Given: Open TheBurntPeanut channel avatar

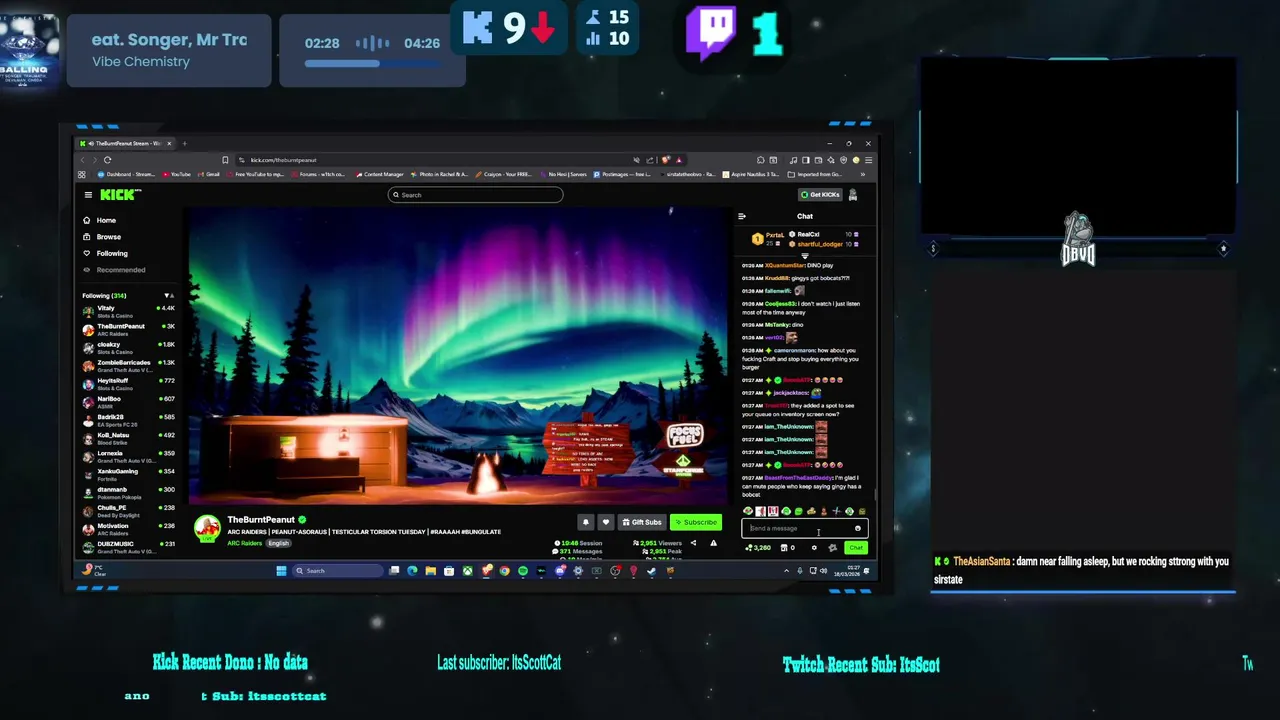Looking at the screenshot, I should tap(207, 528).
